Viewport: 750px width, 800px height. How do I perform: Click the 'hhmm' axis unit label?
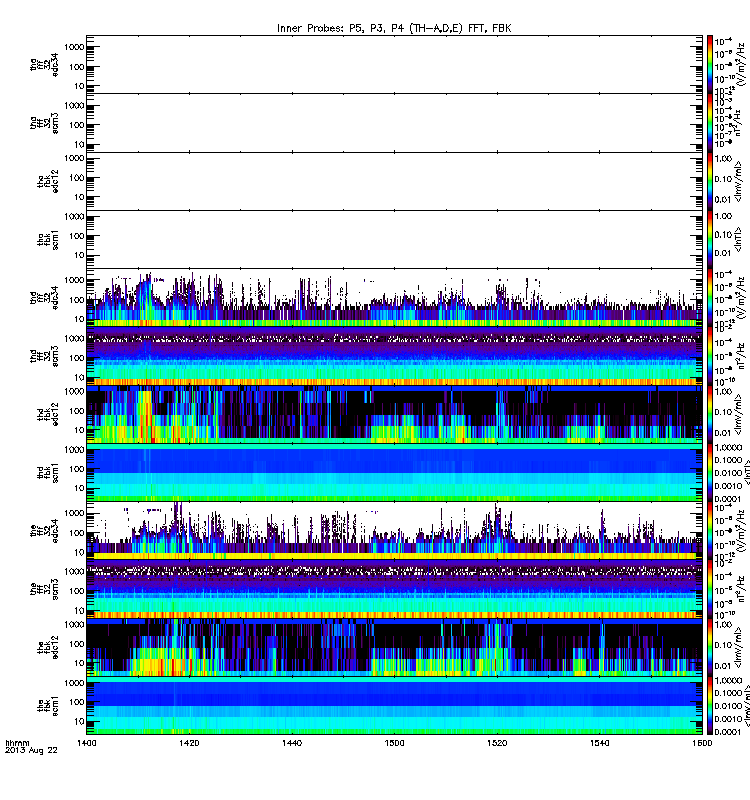[17, 743]
